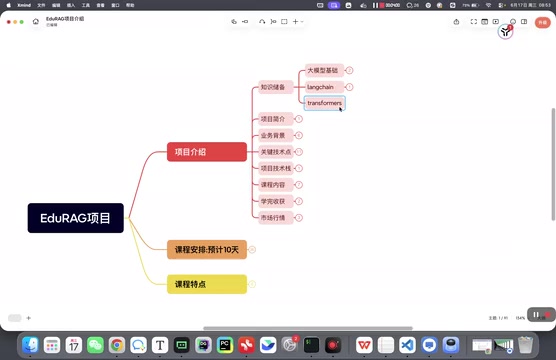Viewport: 556px width, 360px height.
Task: Click the Summary bracket tool icon
Action: [273, 22]
